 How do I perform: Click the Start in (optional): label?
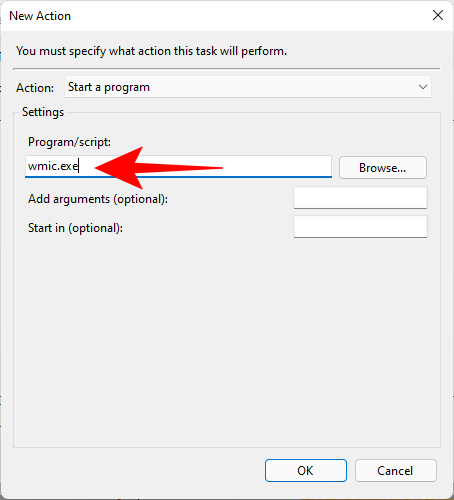point(75,228)
